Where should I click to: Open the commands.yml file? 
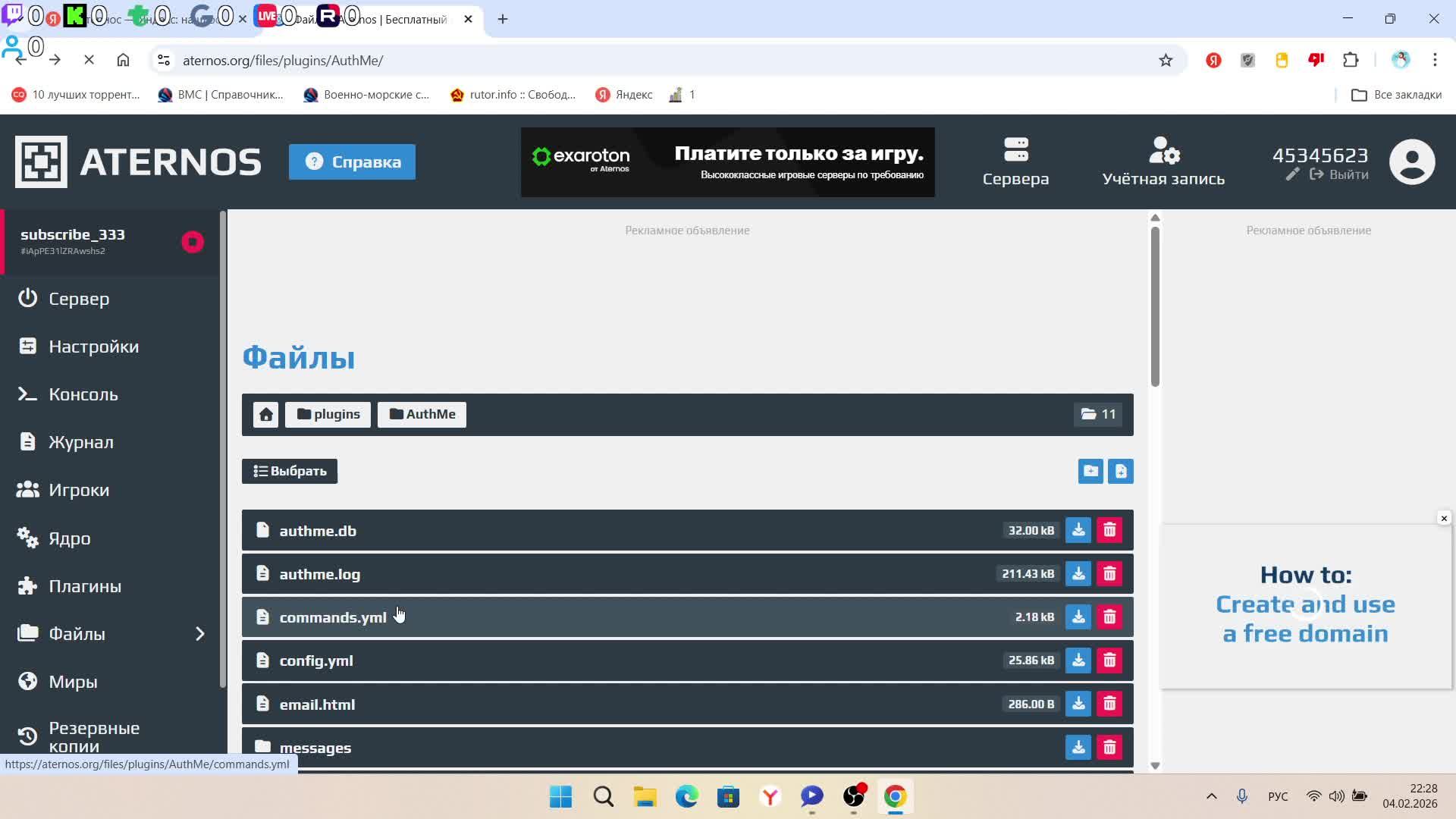point(333,617)
